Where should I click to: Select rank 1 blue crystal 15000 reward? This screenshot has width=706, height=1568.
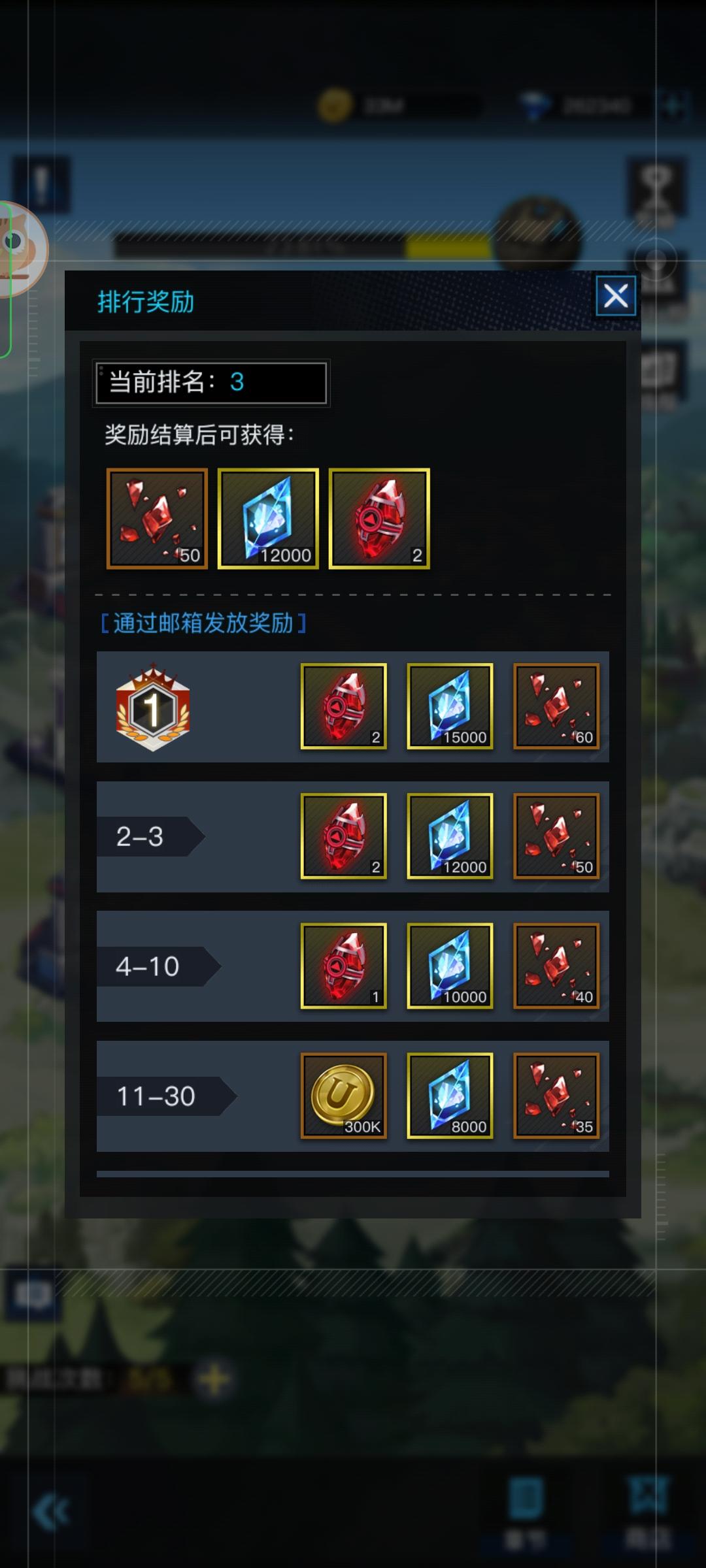pyautogui.click(x=450, y=706)
